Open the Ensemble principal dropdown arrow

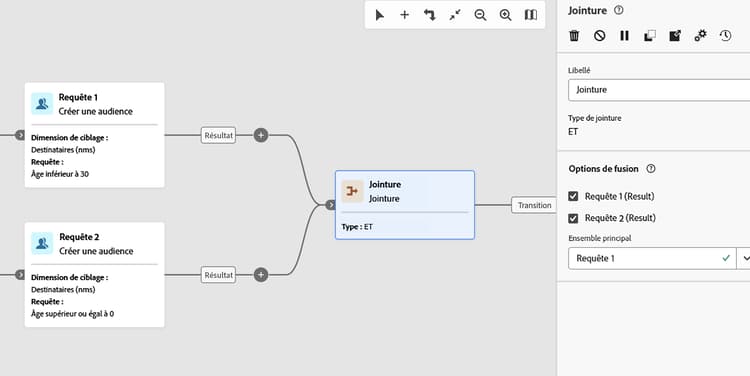click(x=744, y=258)
